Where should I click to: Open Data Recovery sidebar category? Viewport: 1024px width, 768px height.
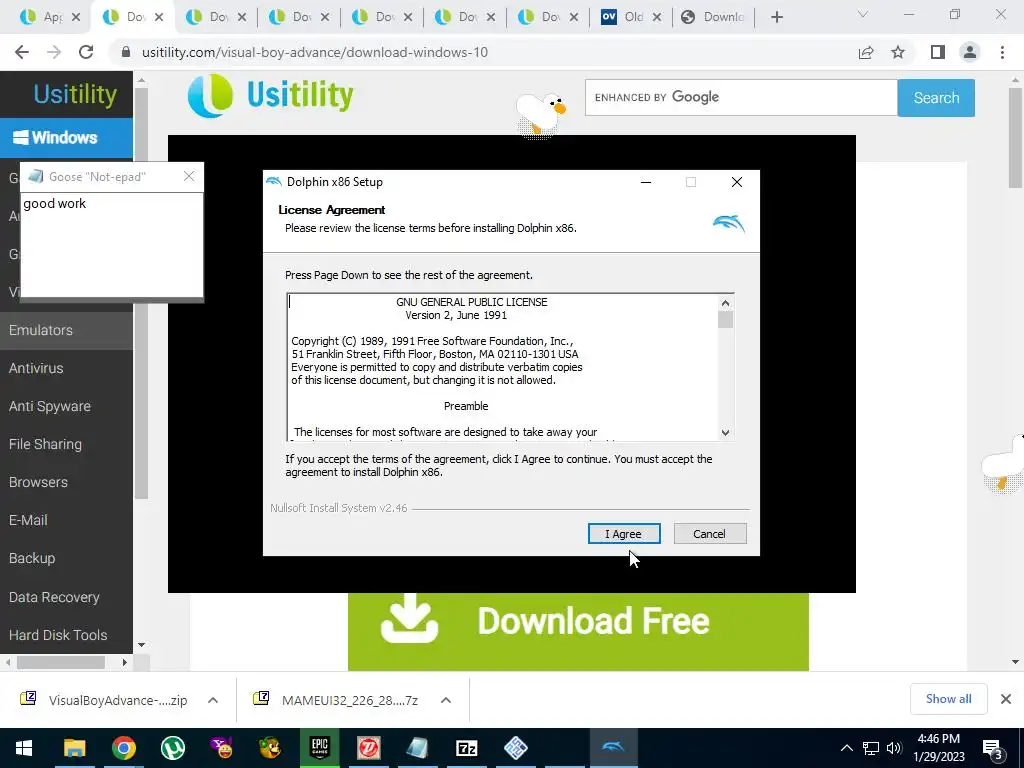[x=66, y=597]
